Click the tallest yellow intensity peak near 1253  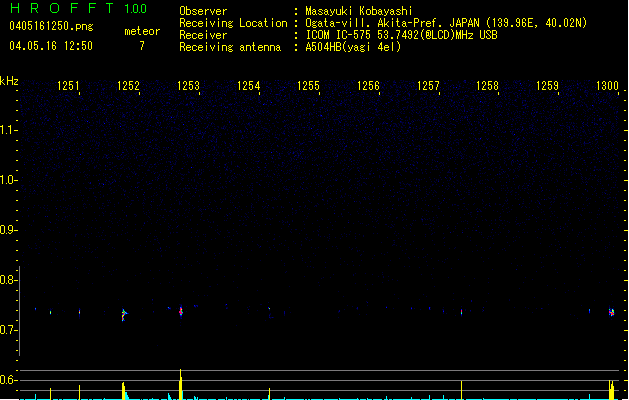click(x=181, y=384)
